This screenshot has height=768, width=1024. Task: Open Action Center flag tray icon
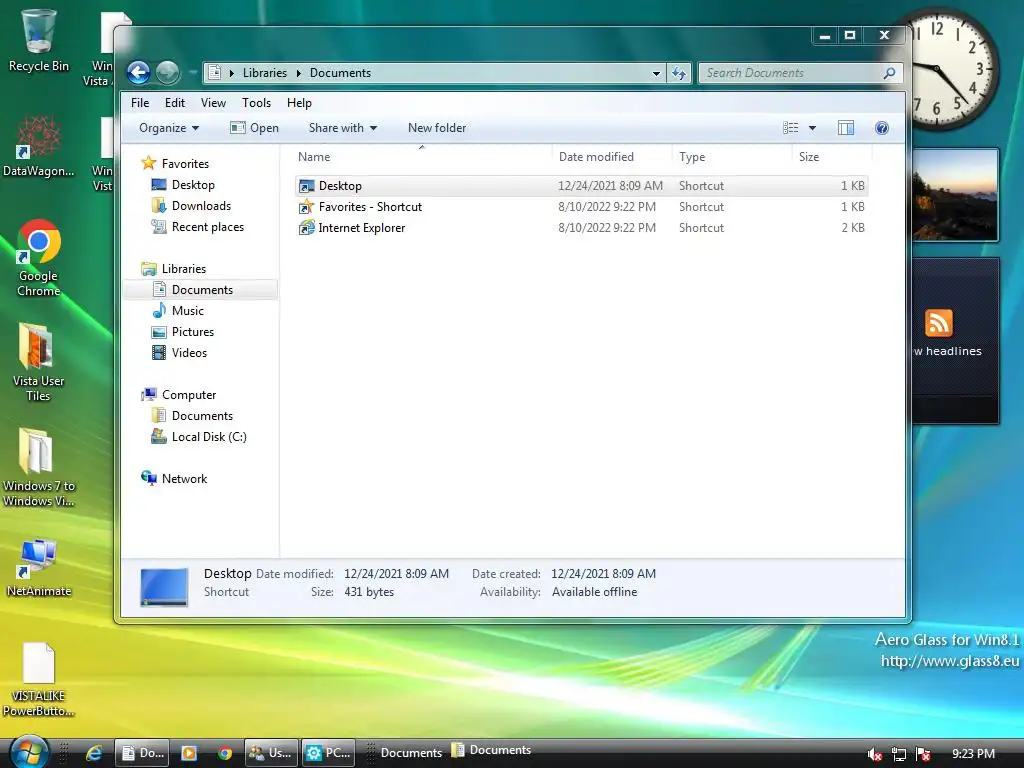click(923, 754)
